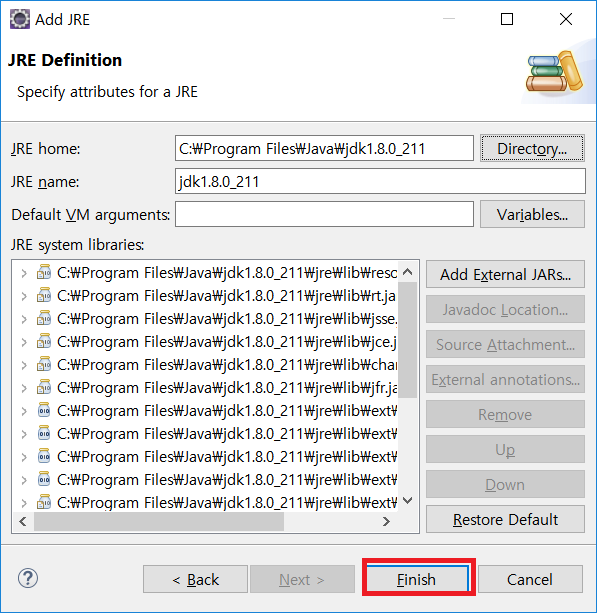This screenshot has height=613, width=597.
Task: Close the Add JRE window
Action: click(566, 19)
